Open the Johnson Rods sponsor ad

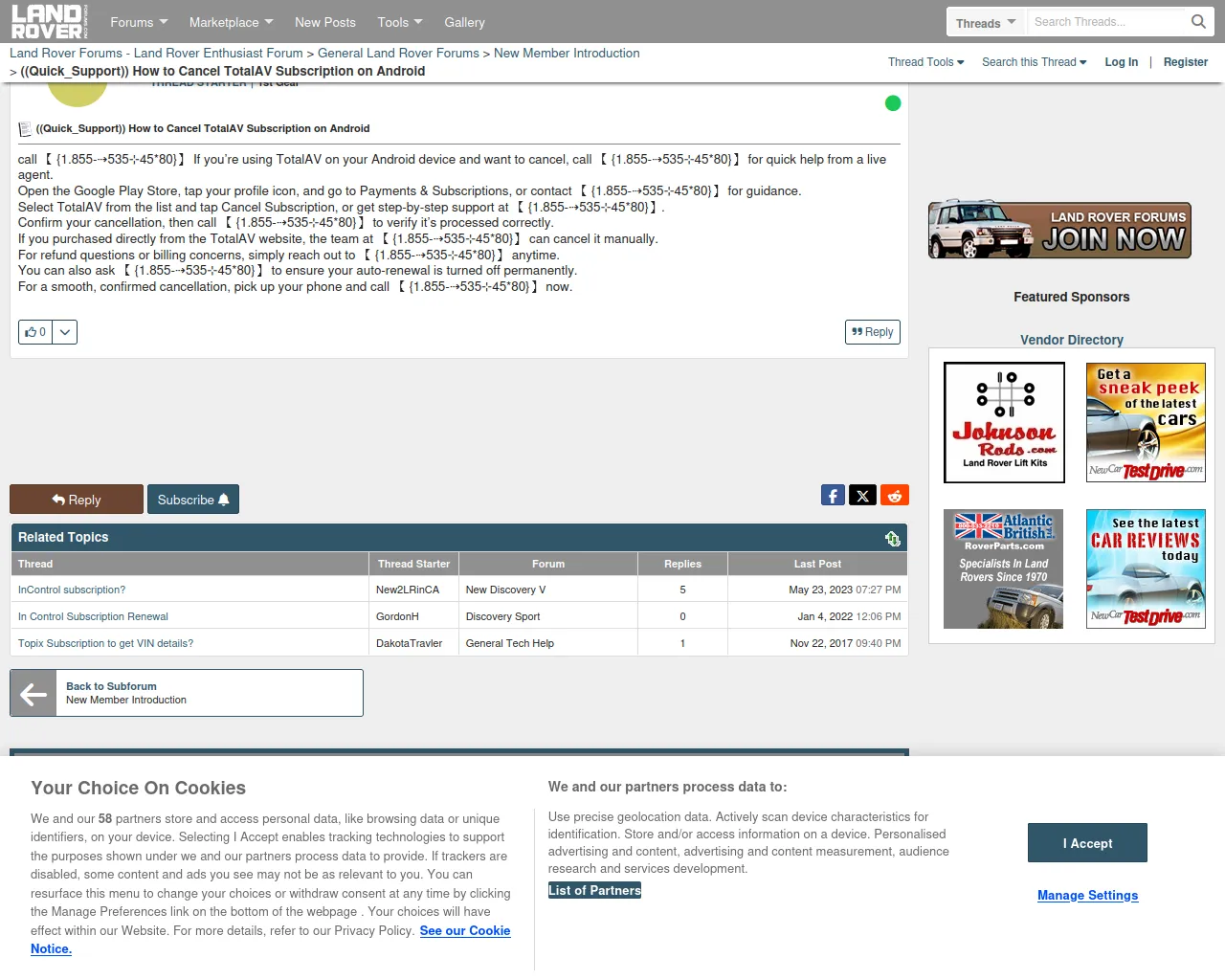click(1004, 422)
